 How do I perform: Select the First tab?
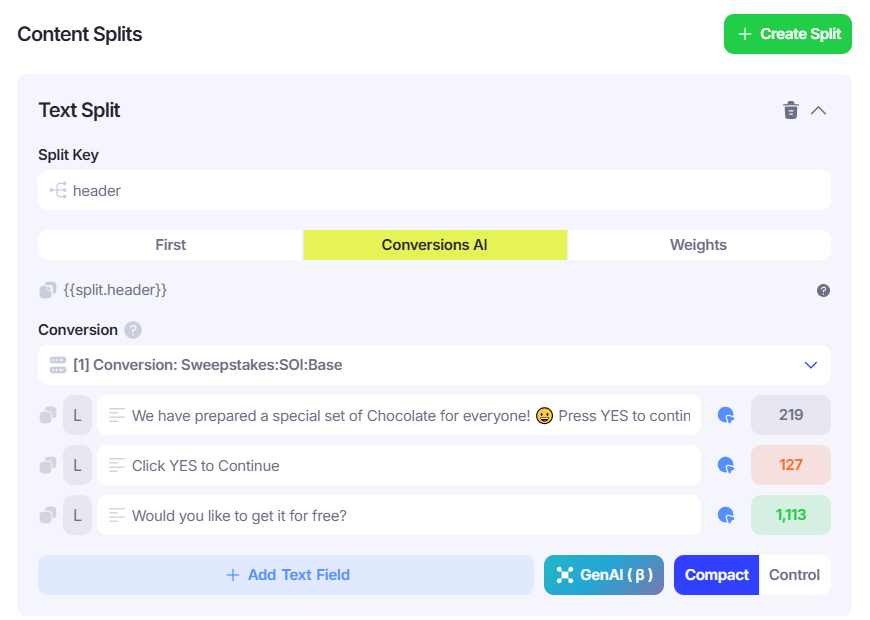[x=170, y=245]
